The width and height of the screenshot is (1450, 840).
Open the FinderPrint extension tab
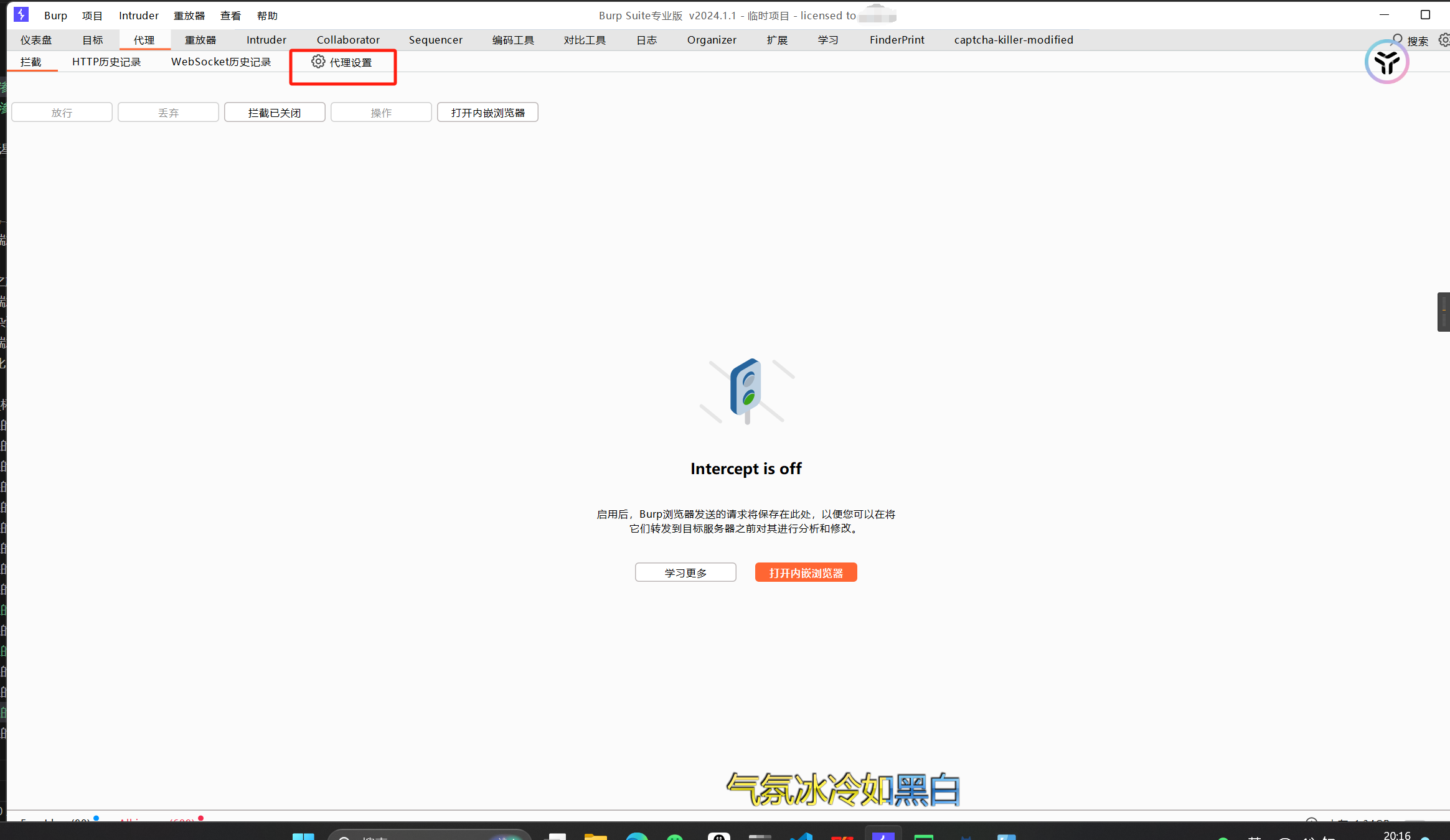(897, 40)
